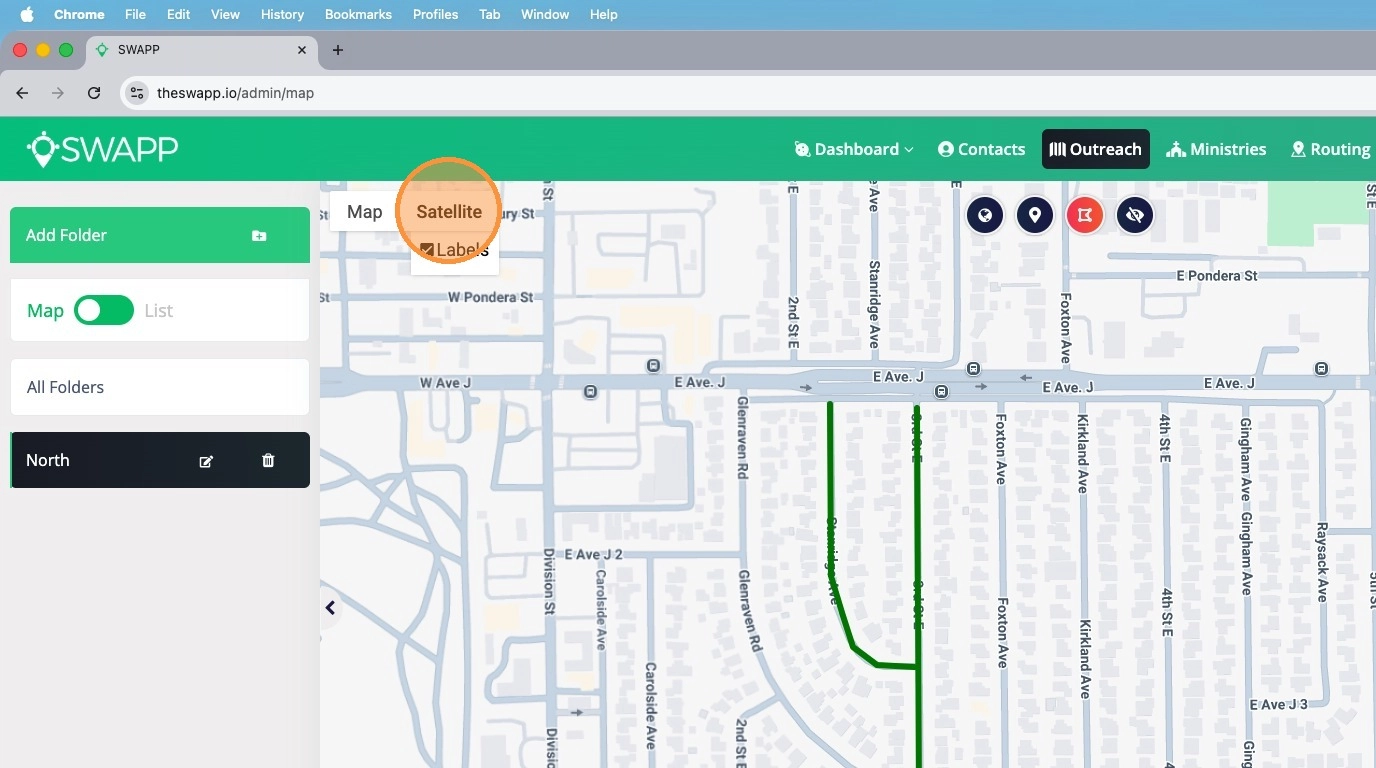Open the globe map view icon
The height and width of the screenshot is (768, 1376).
(x=985, y=215)
